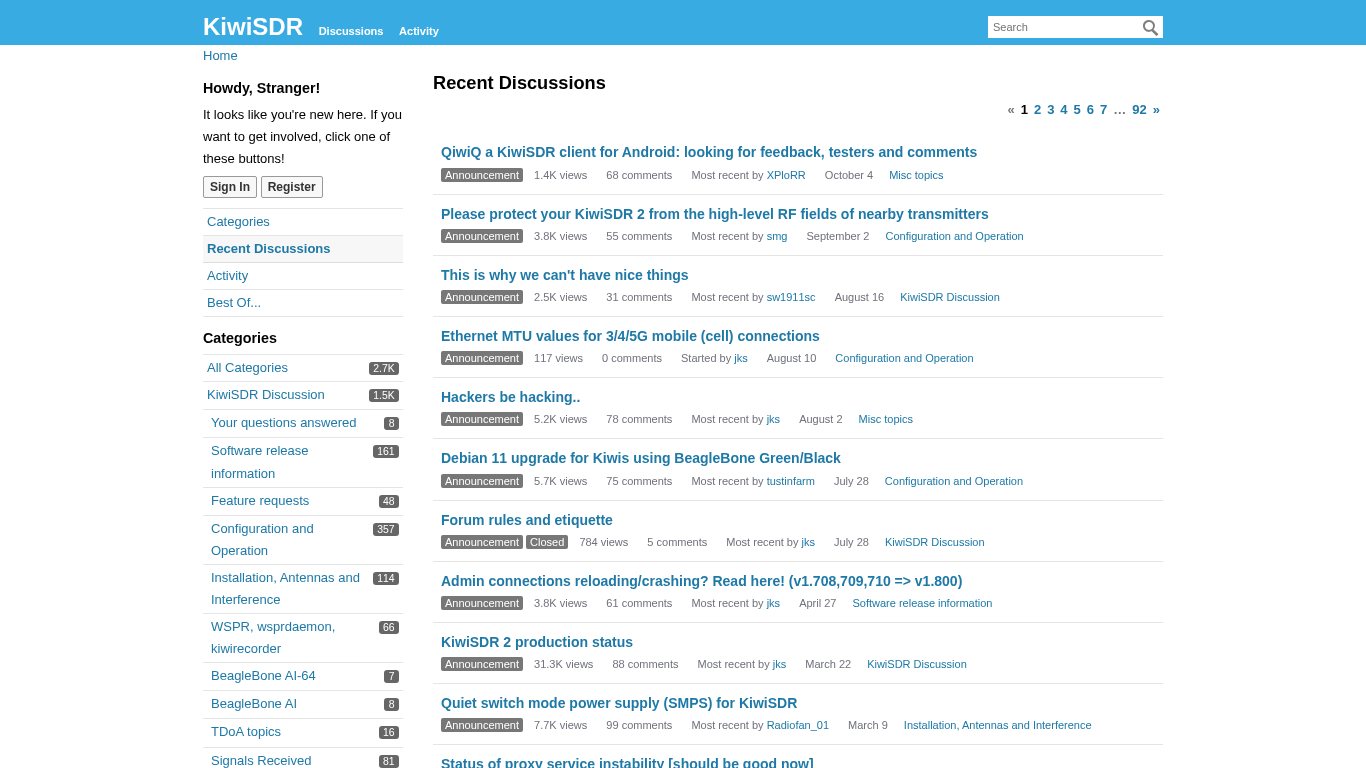This screenshot has height=768, width=1366.
Task: Open Discussions in the top navigation
Action: (351, 31)
